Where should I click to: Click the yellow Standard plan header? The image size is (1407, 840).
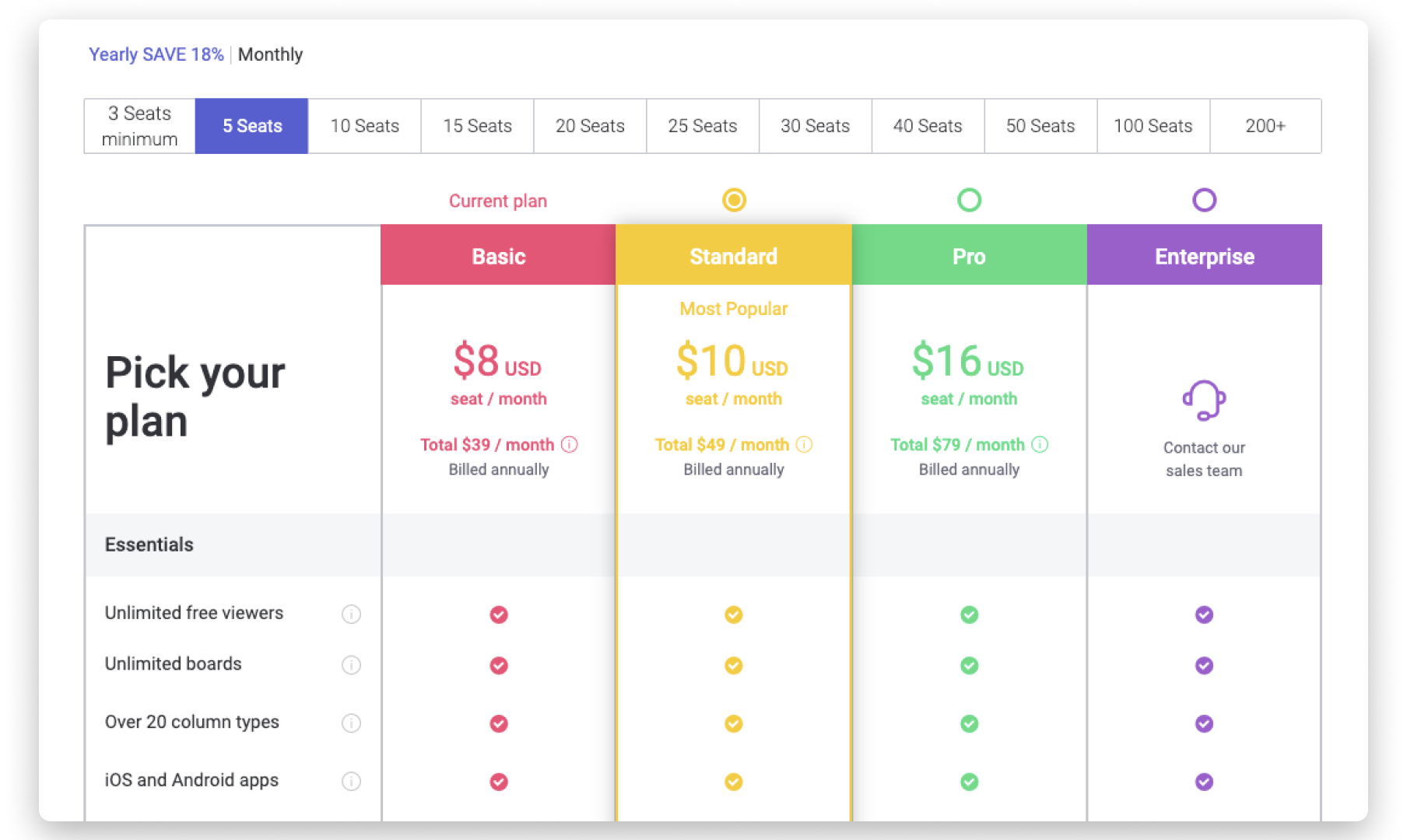click(734, 256)
